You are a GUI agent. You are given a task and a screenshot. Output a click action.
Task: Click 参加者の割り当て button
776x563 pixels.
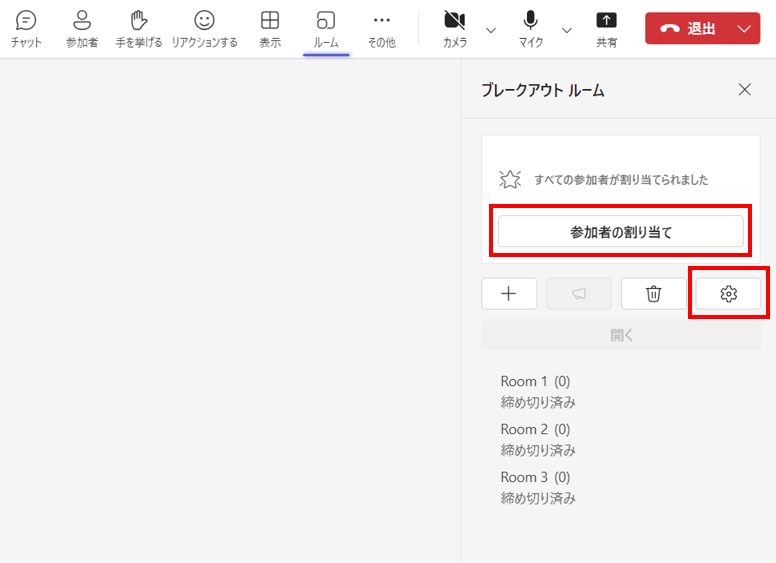pyautogui.click(x=621, y=231)
